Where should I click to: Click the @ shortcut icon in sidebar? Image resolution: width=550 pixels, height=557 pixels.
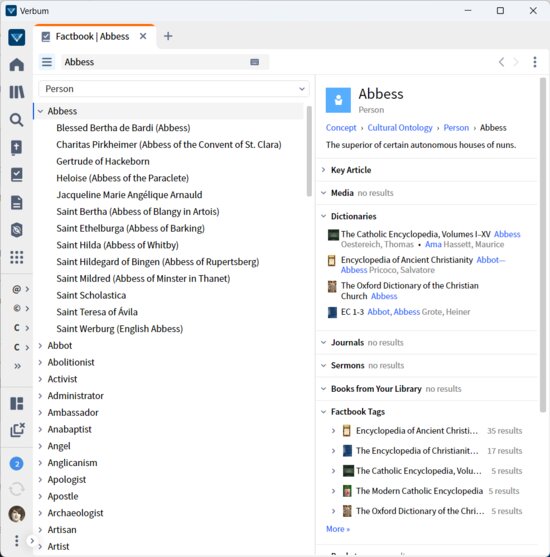click(16, 289)
